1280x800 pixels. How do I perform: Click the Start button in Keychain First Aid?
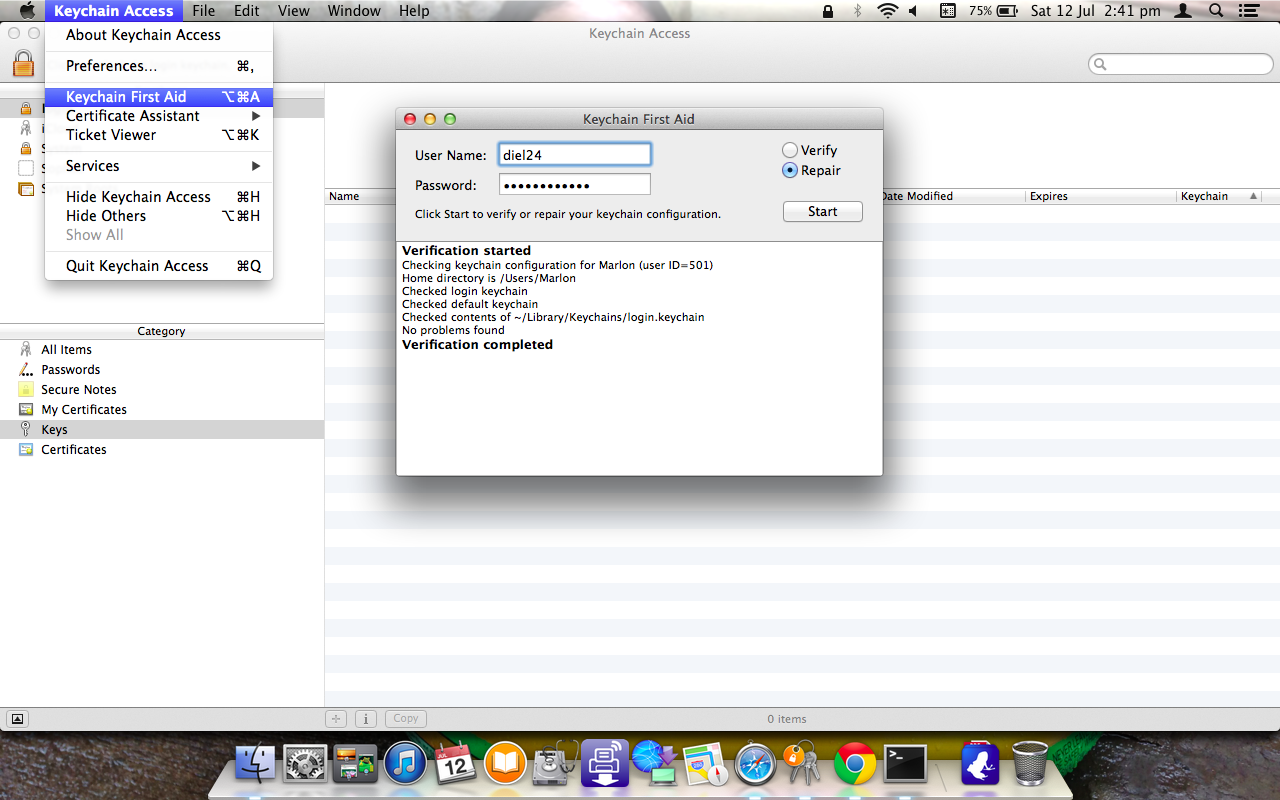[823, 211]
